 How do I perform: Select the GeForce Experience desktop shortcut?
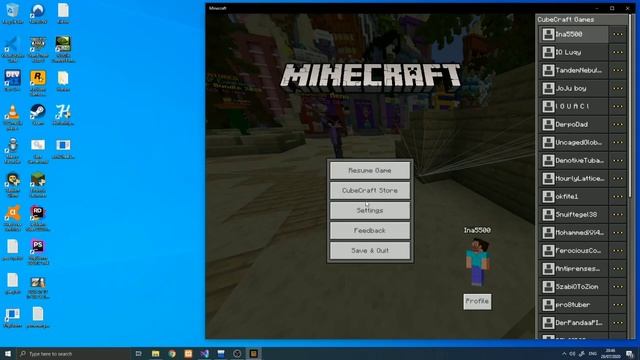(63, 49)
